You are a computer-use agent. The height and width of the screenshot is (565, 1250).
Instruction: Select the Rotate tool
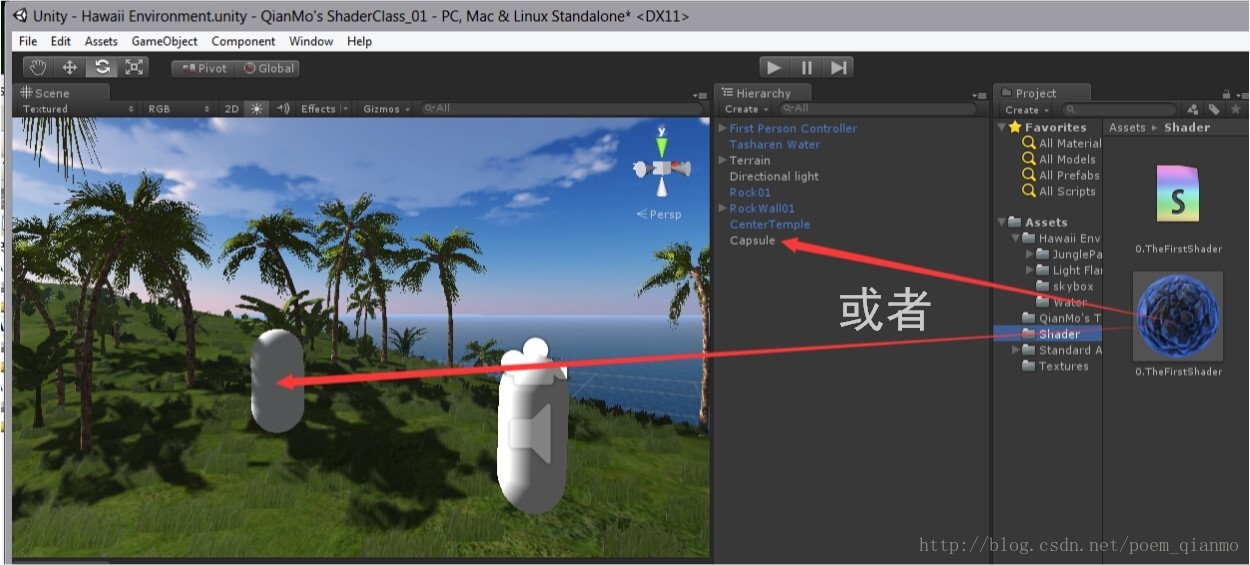[x=102, y=67]
